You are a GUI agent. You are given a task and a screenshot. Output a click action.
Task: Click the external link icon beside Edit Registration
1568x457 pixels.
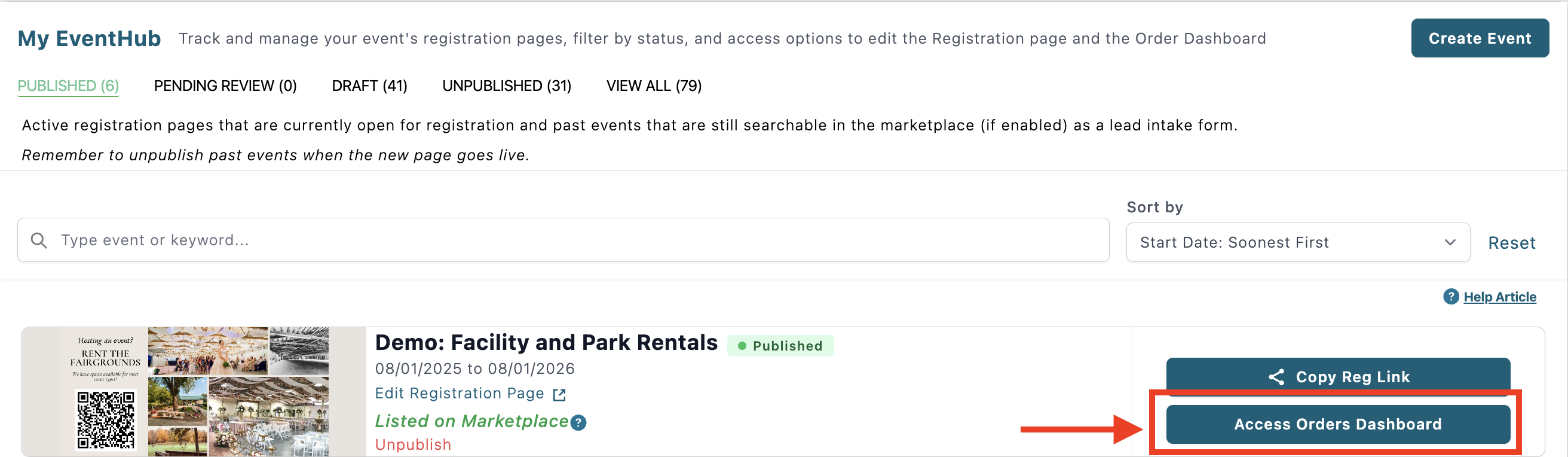(559, 395)
